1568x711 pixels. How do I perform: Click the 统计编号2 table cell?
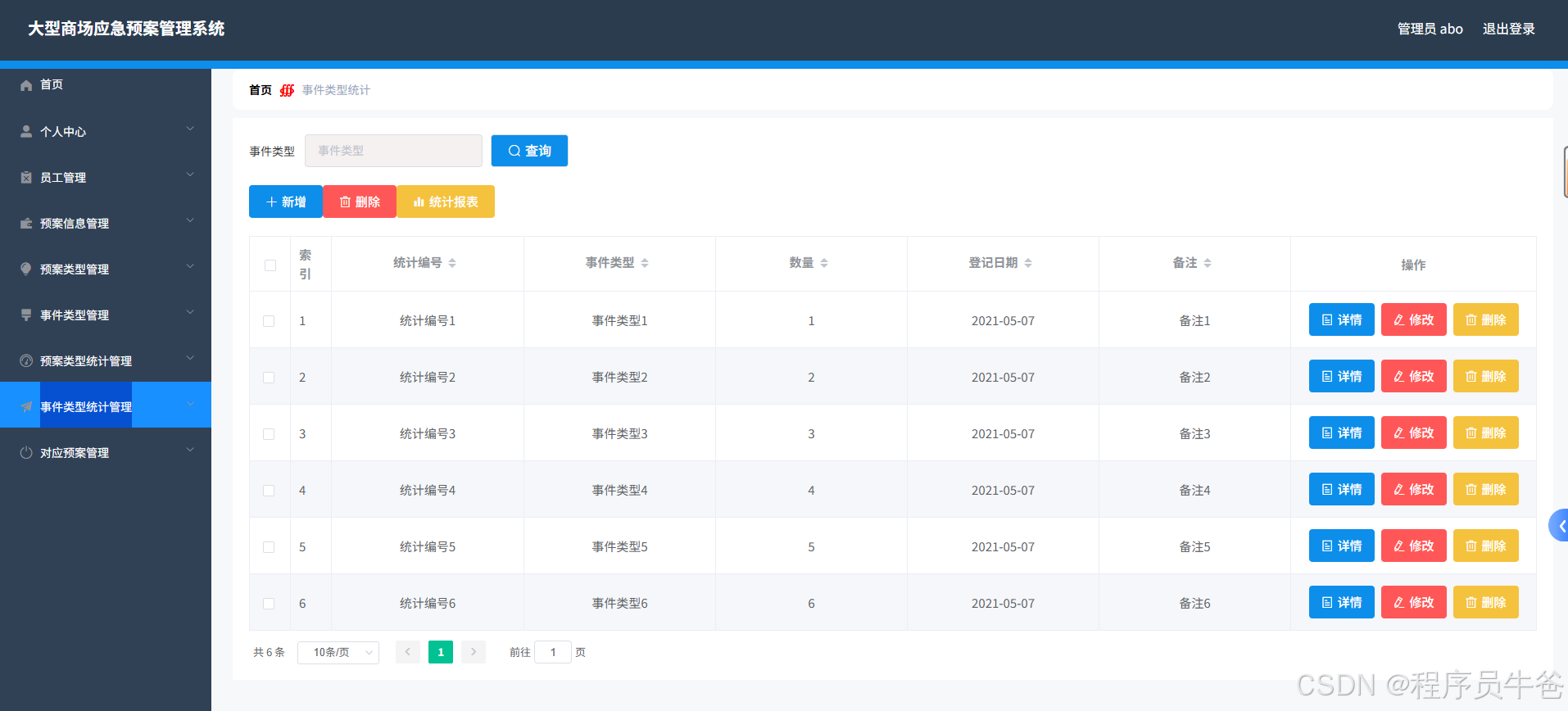(428, 378)
